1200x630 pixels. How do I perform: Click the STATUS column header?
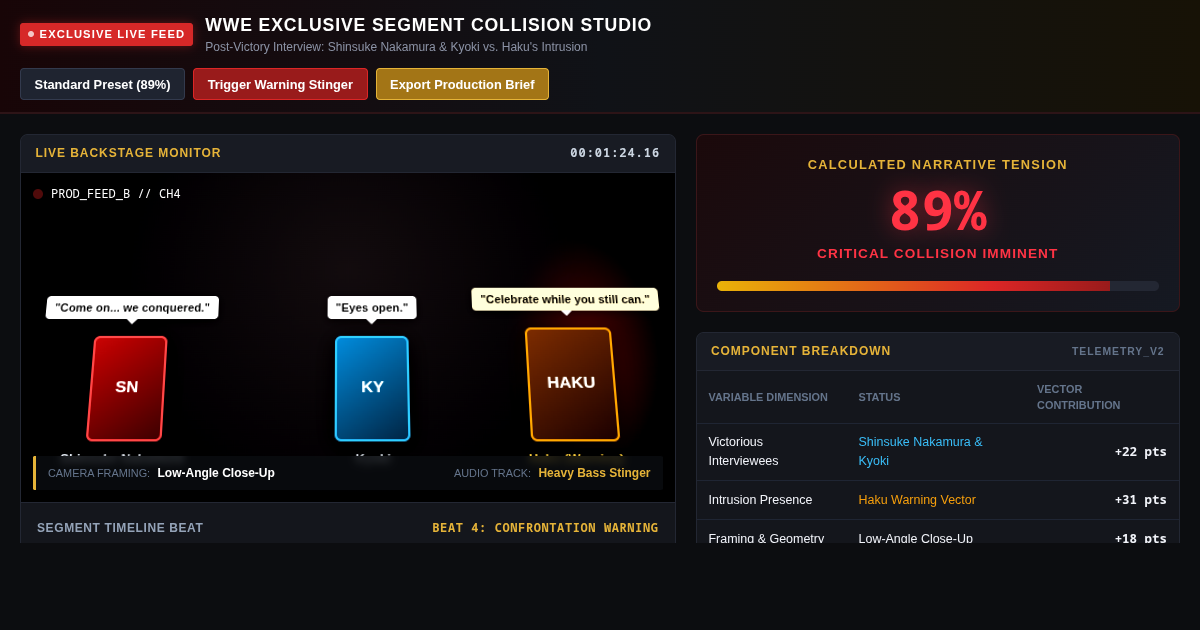pos(879,397)
